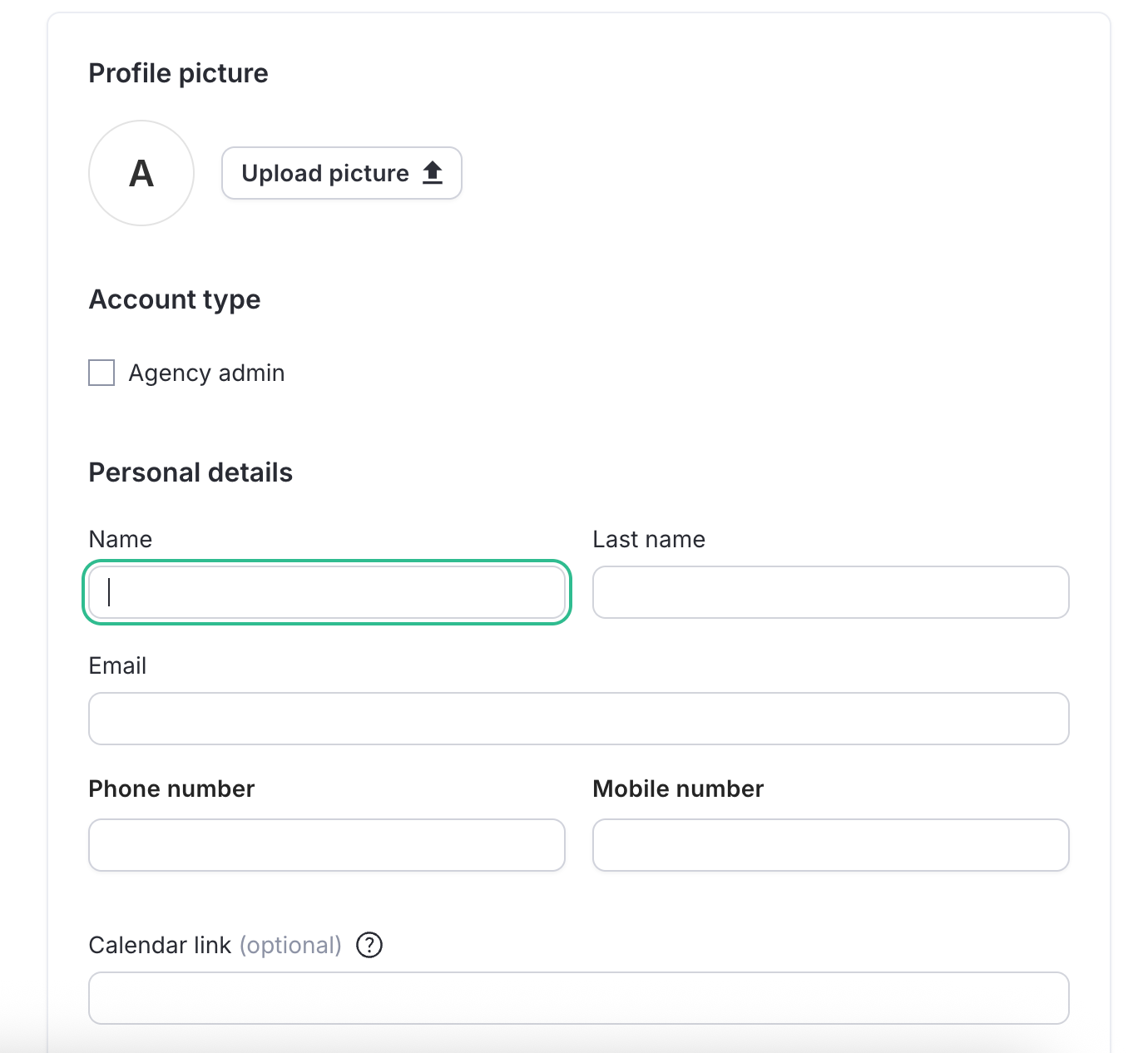Click the "Agency admin" label text
1148x1053 pixels.
click(206, 373)
